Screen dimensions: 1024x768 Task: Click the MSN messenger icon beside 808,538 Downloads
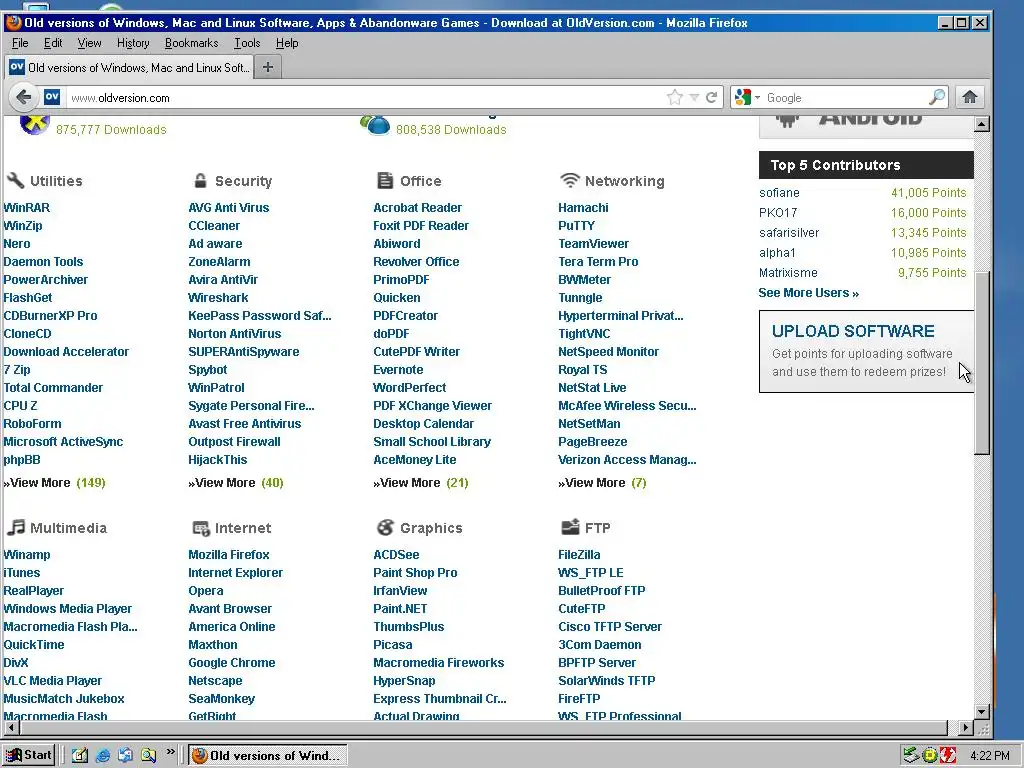coord(375,124)
